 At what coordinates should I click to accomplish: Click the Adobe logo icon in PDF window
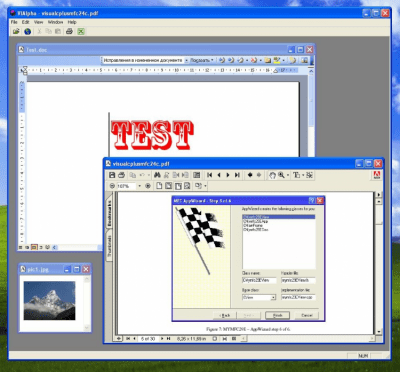coord(377,175)
